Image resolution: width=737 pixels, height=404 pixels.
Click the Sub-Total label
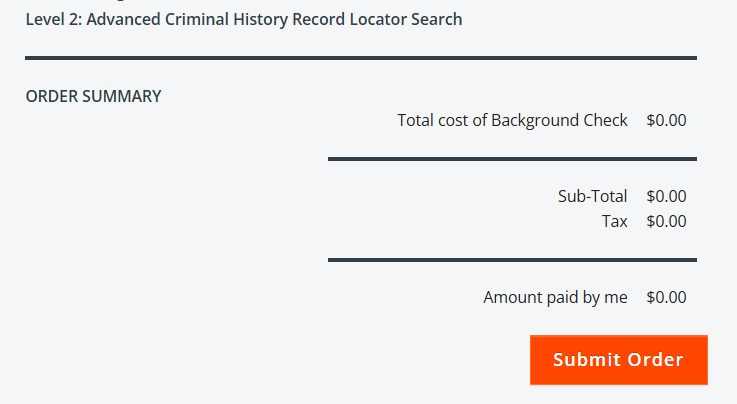click(592, 196)
